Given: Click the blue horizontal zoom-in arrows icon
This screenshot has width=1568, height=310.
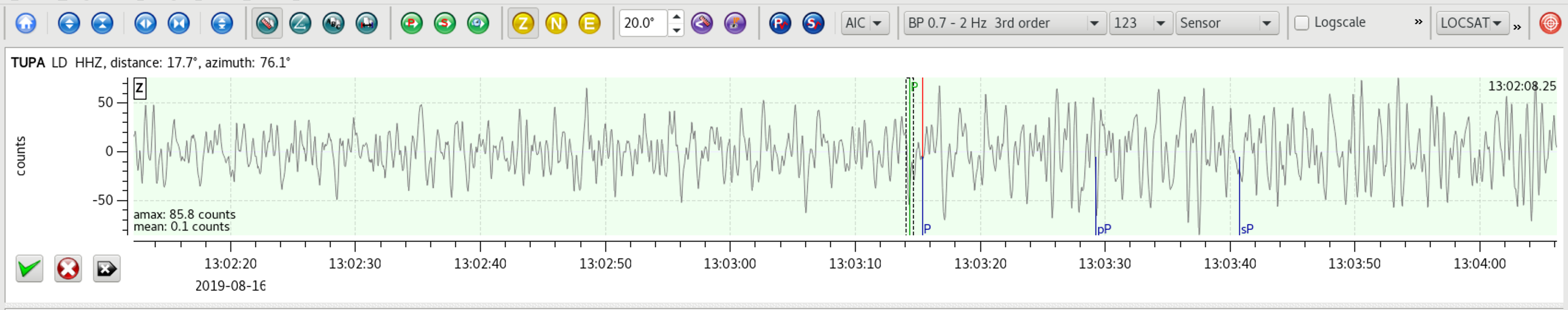Looking at the screenshot, I should click(145, 23).
